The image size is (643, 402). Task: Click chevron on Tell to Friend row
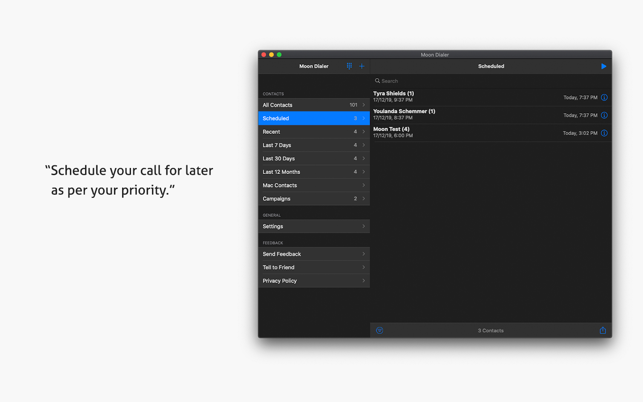pos(363,267)
